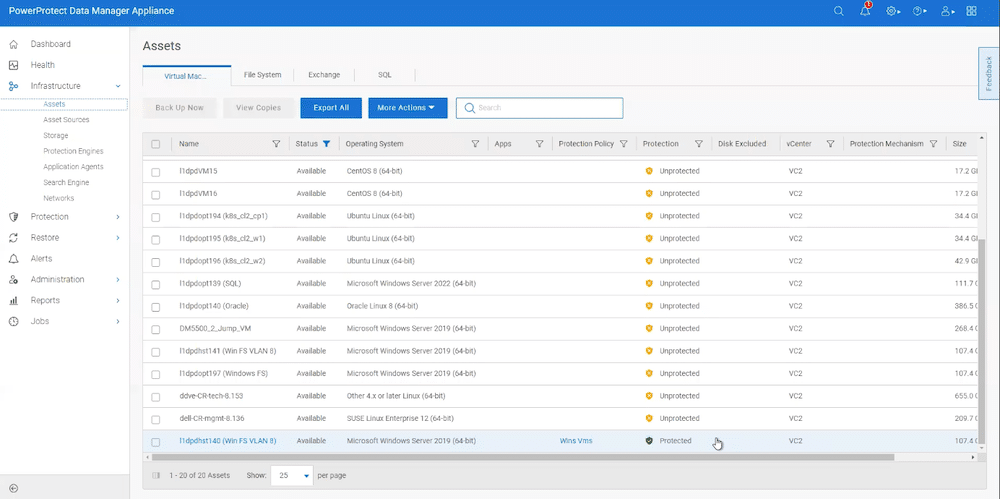Filter the vCenter column
Screen dimensions: 1000x499
coord(830,144)
